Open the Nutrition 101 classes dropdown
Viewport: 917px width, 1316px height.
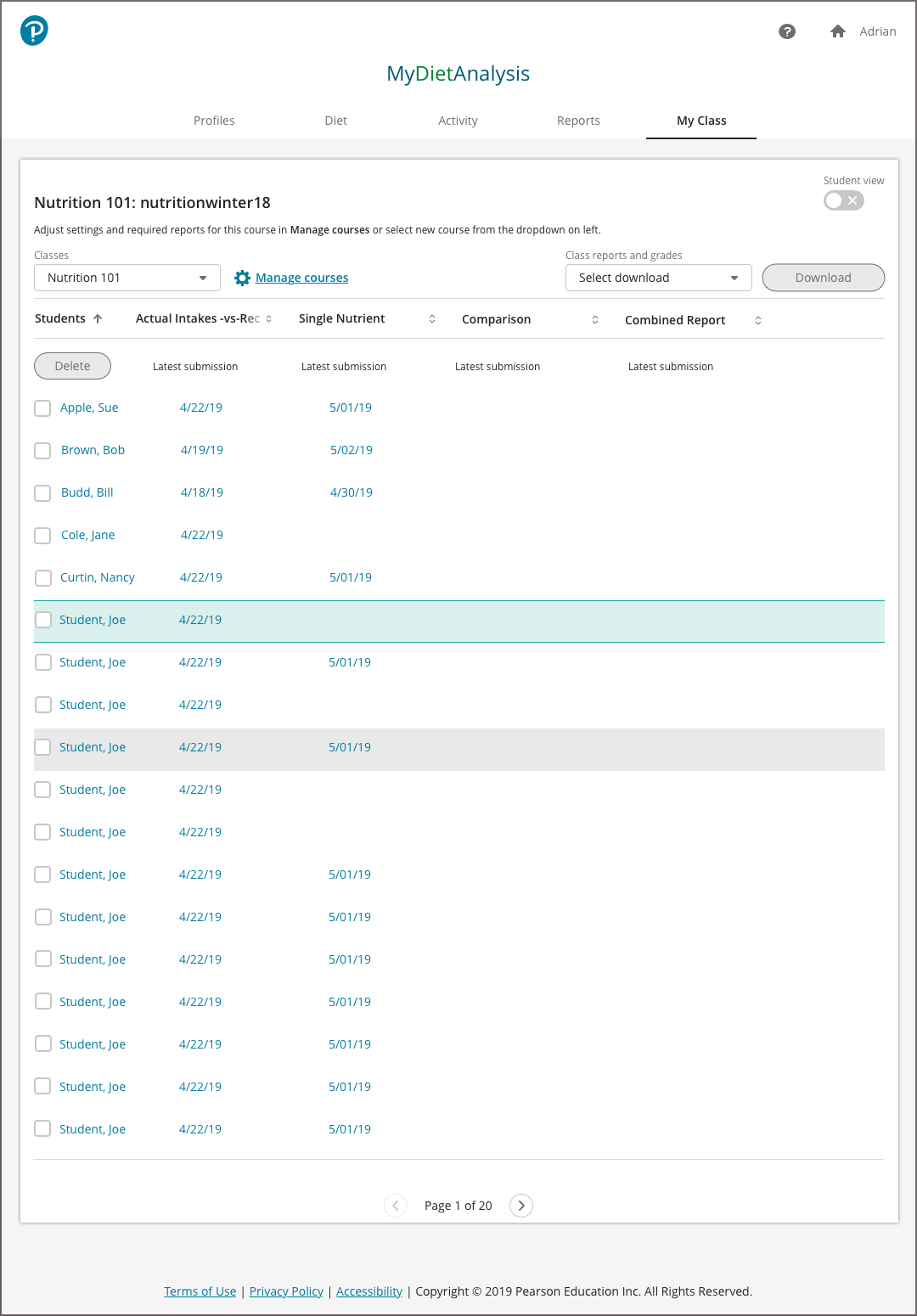point(127,278)
